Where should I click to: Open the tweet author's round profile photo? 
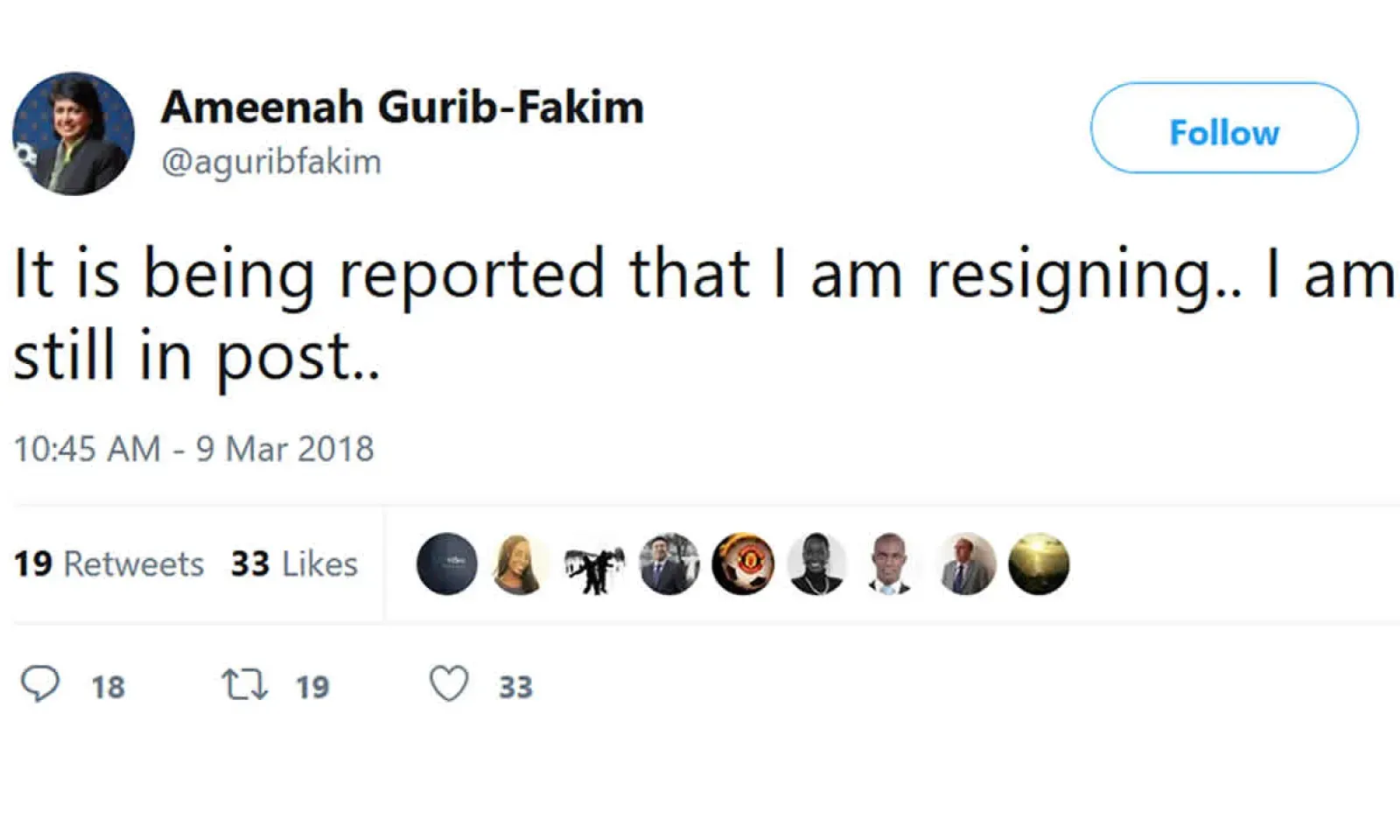point(73,134)
